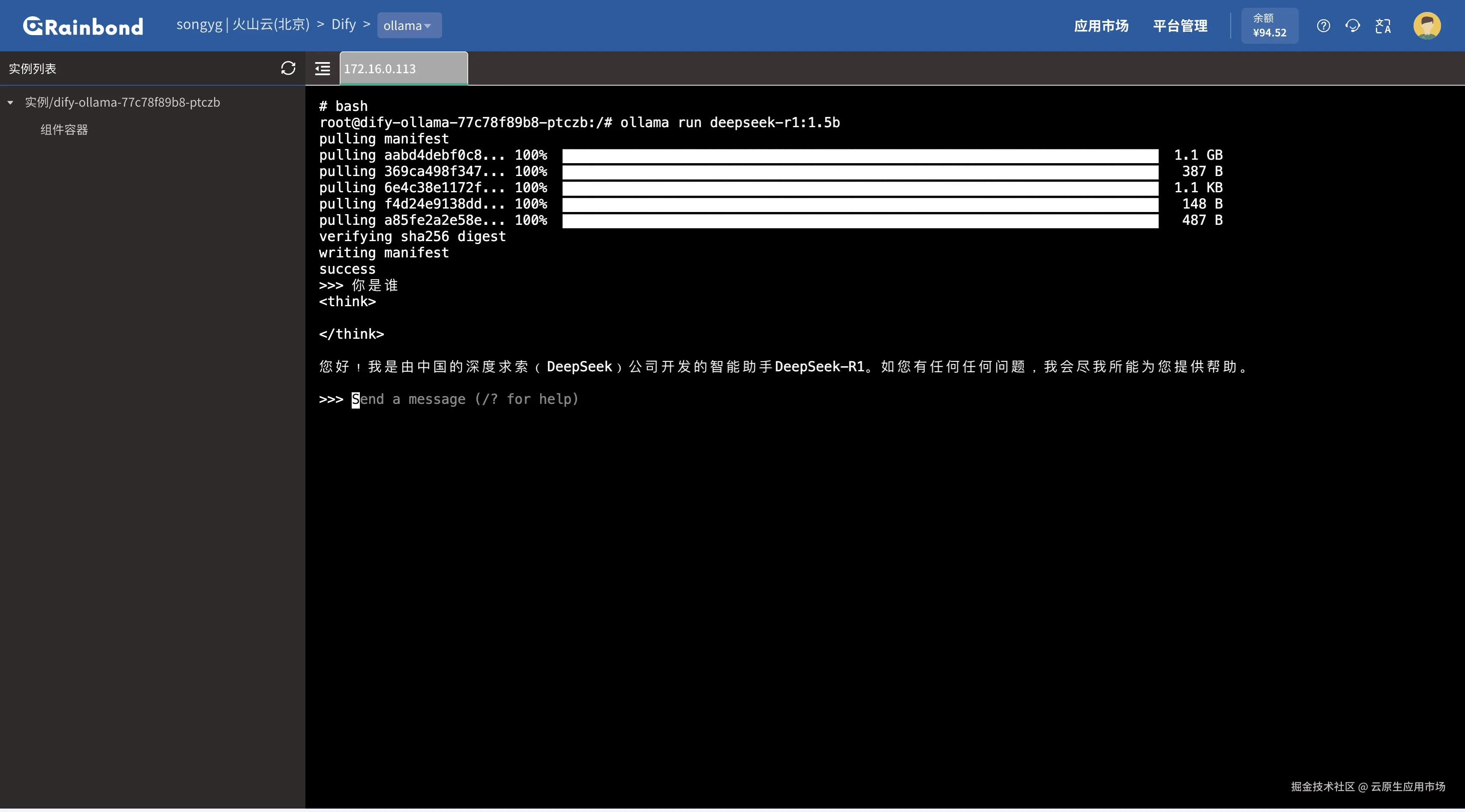Click the 实例列表 panel header
Viewport: 1465px width, 812px height.
33,69
